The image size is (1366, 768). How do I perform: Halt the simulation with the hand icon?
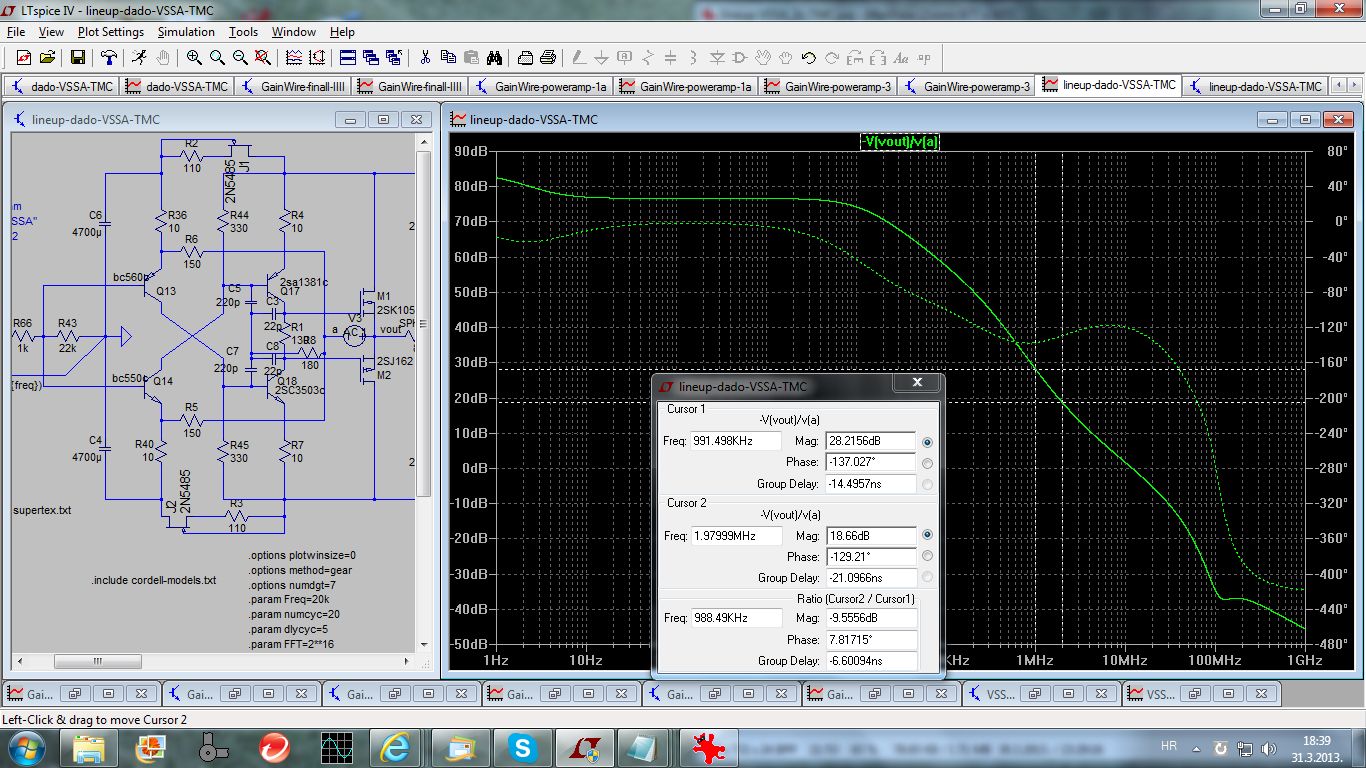pos(163,58)
